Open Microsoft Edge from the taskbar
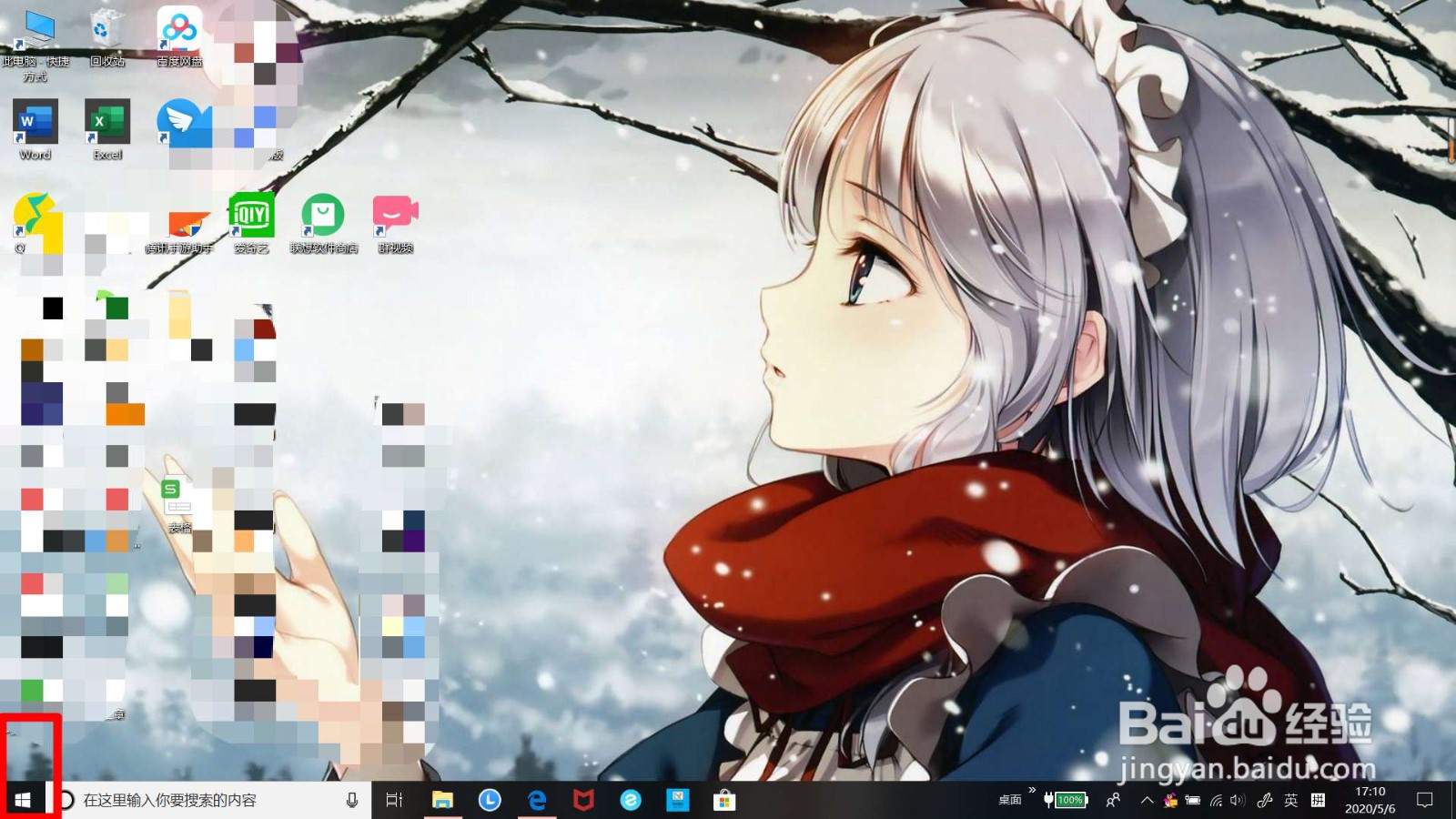Viewport: 1456px width, 819px height. tap(537, 800)
